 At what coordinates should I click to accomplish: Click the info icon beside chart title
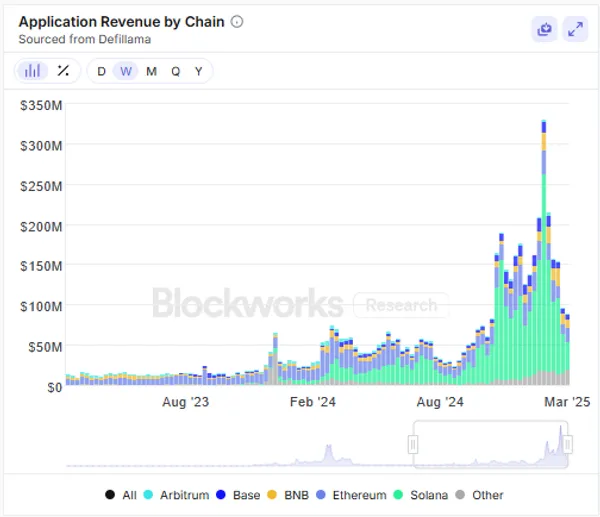237,21
